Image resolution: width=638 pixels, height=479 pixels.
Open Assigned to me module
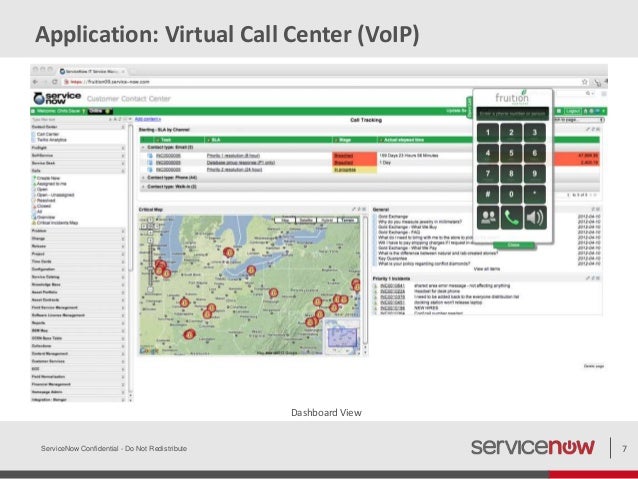(x=52, y=184)
